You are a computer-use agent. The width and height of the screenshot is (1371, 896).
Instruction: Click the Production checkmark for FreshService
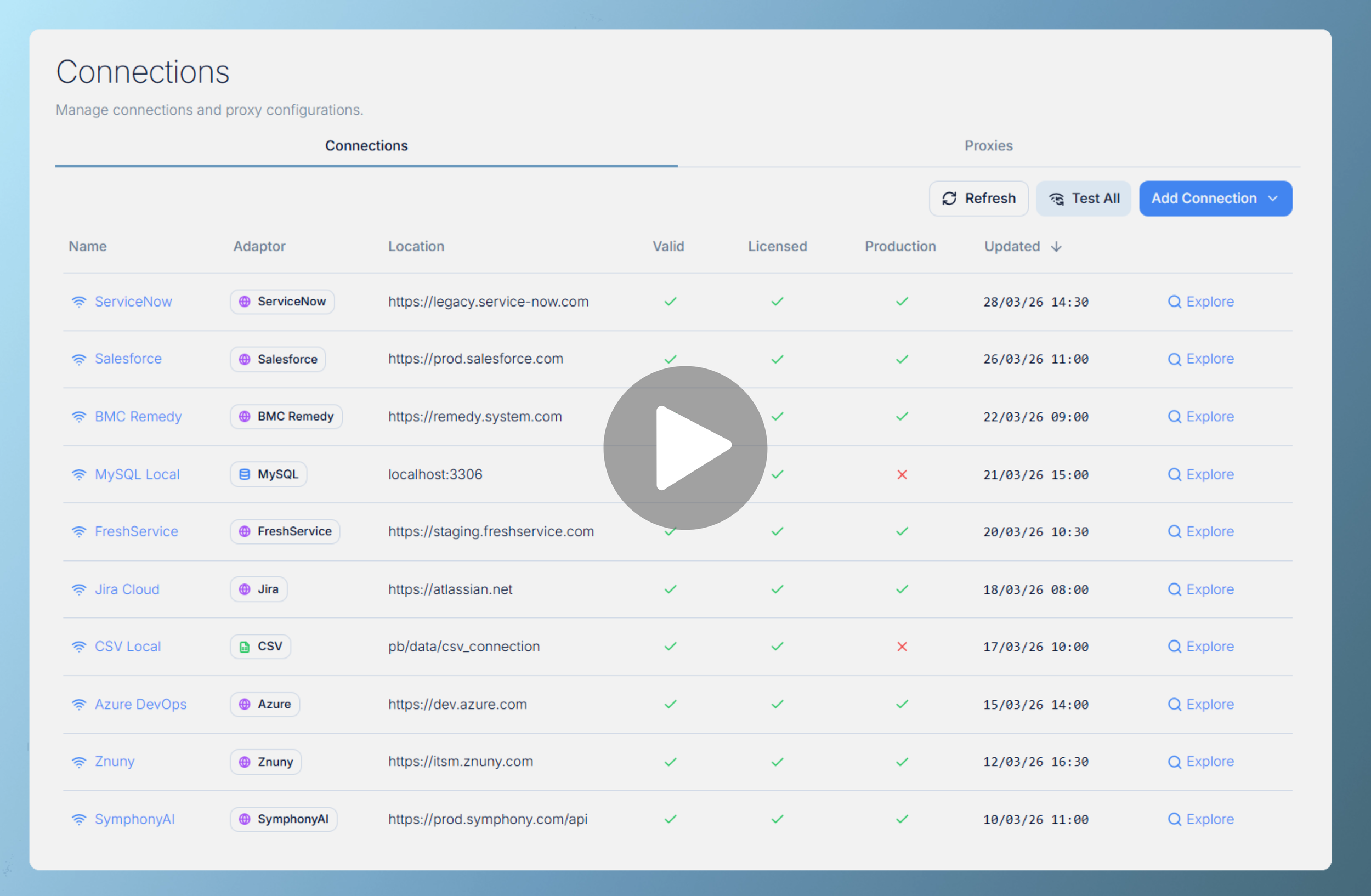pyautogui.click(x=902, y=531)
